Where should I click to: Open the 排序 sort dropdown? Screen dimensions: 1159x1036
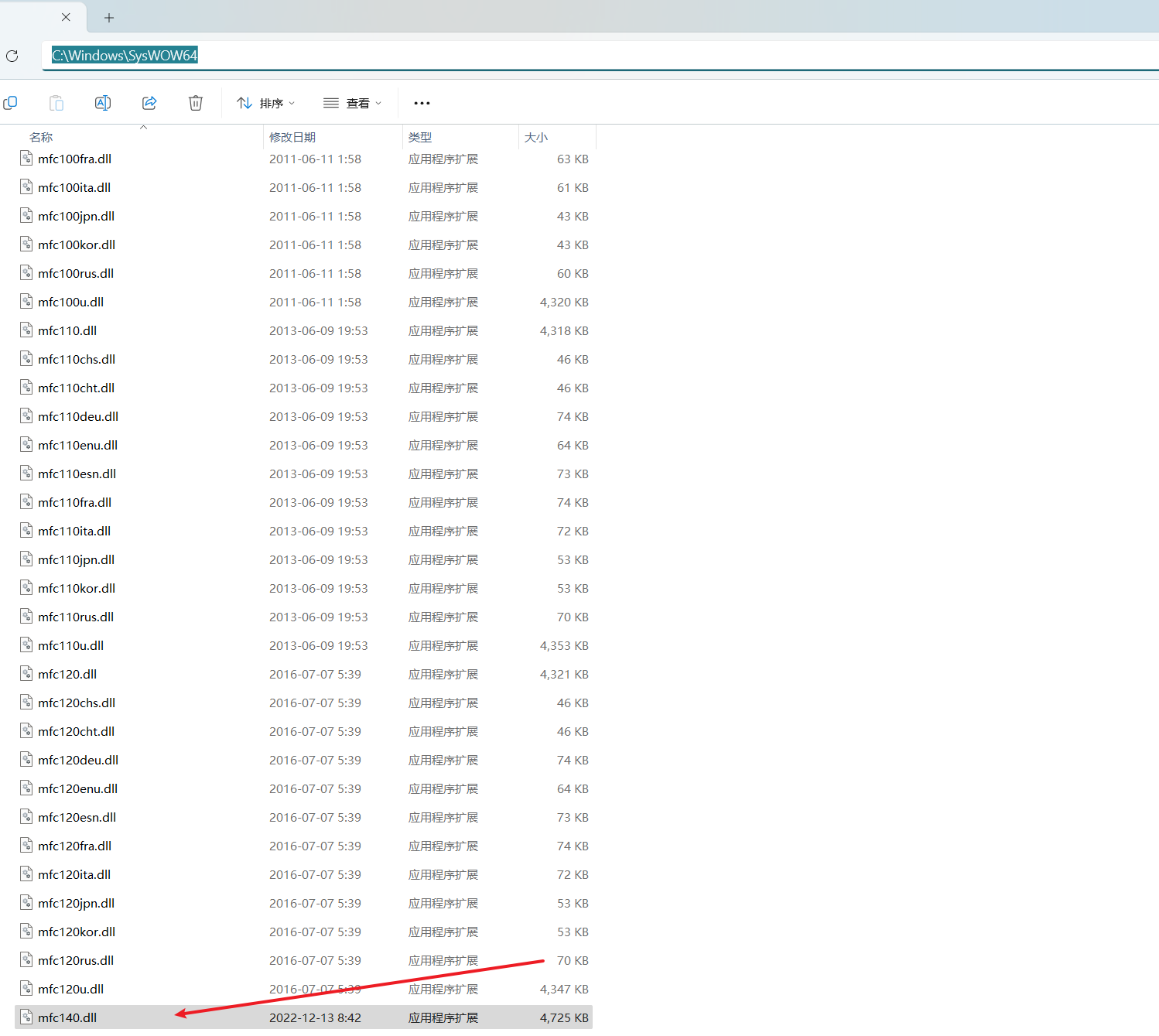[x=265, y=103]
